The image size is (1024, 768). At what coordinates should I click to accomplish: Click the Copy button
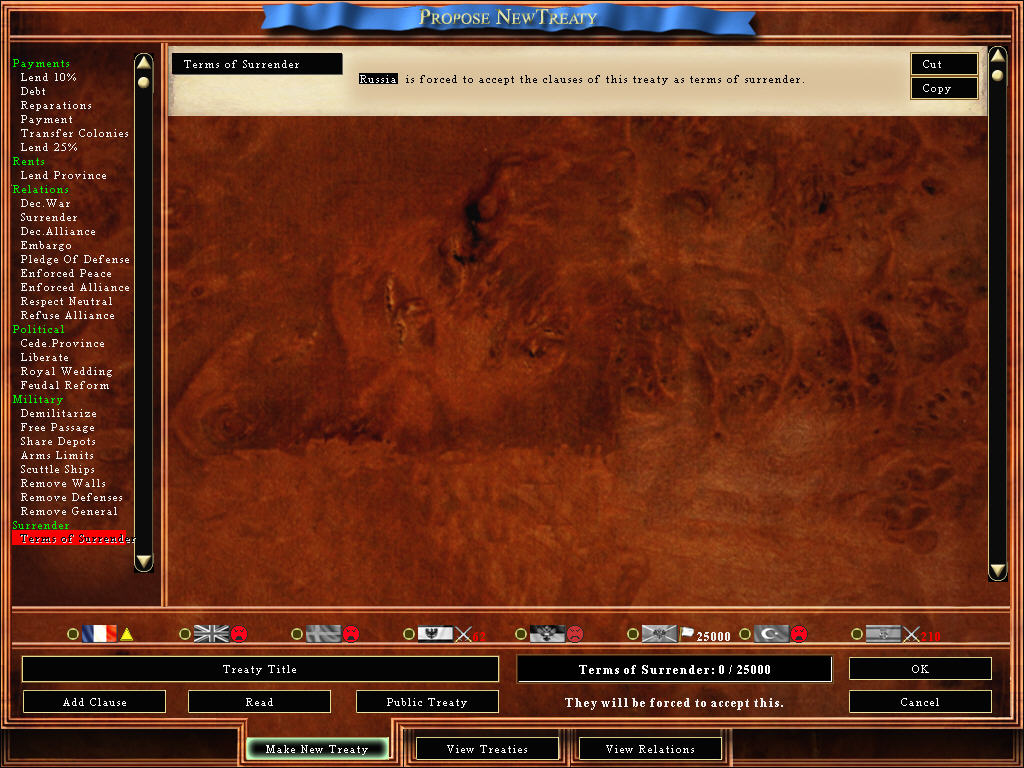(x=944, y=88)
